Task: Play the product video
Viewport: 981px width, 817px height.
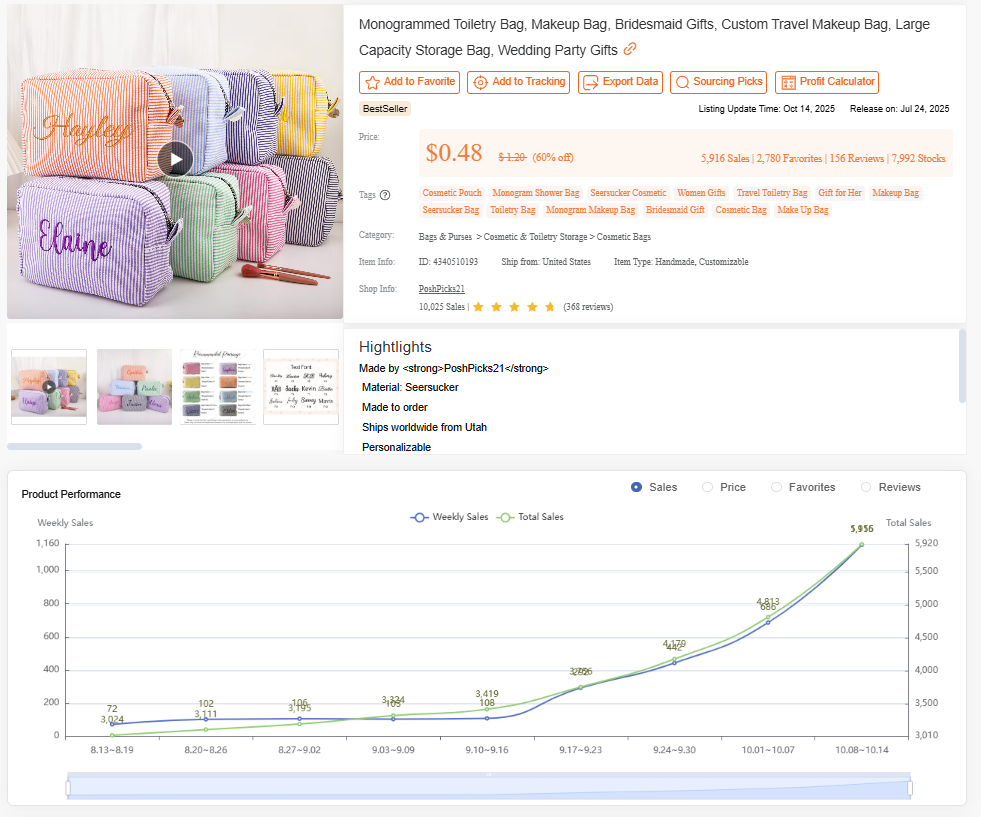Action: [175, 159]
